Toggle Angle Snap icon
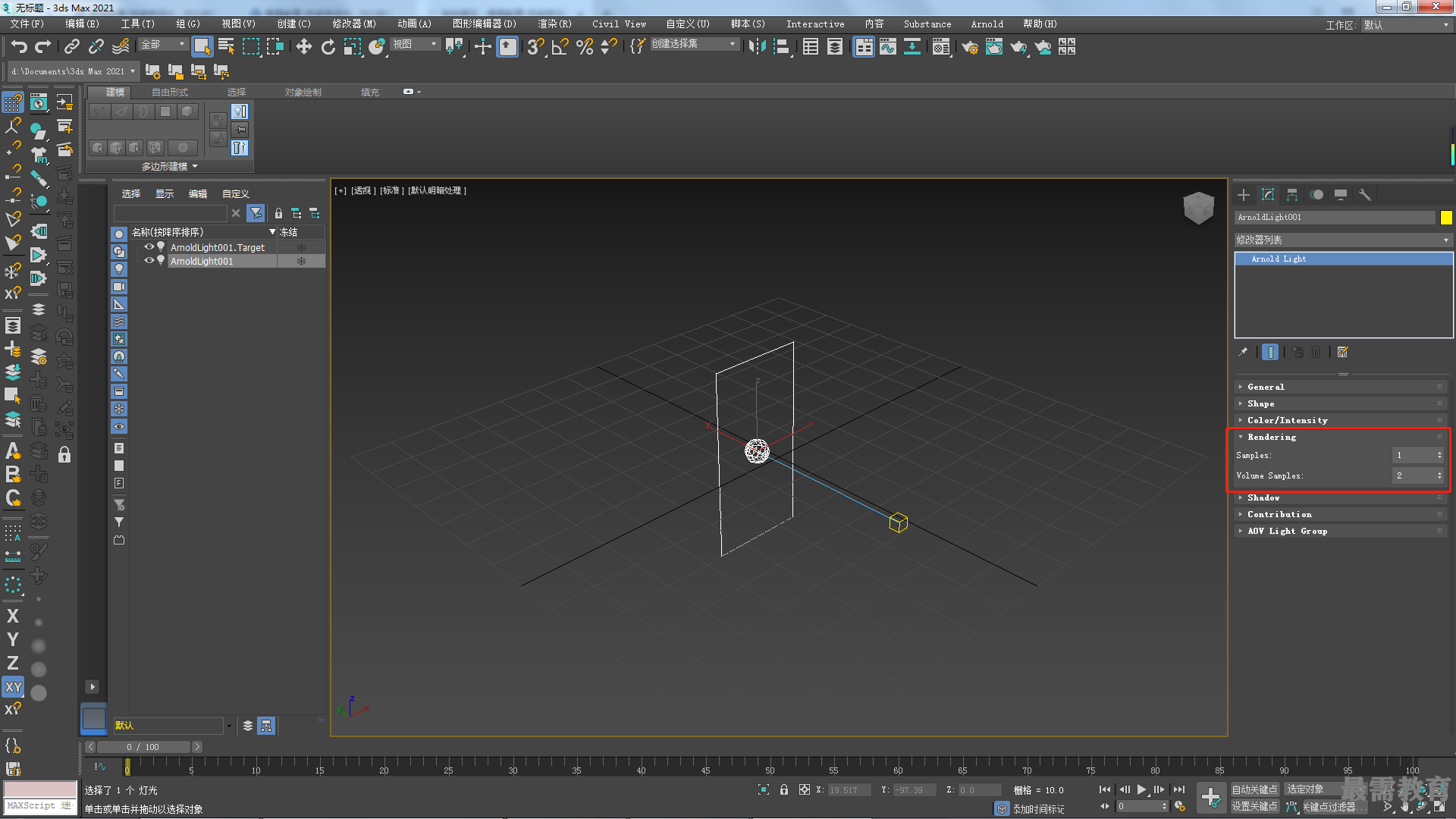Image resolution: width=1456 pixels, height=819 pixels. pyautogui.click(x=560, y=47)
